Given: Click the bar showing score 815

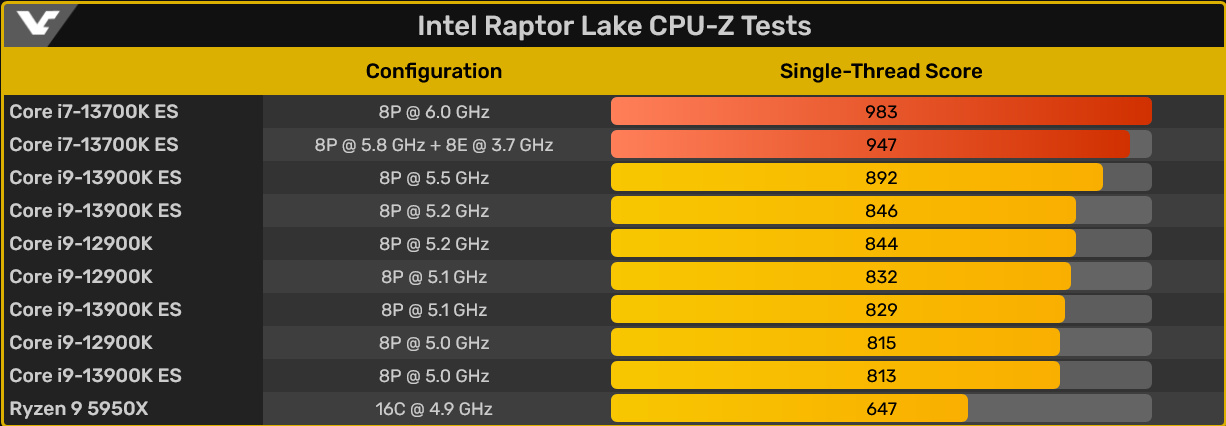Looking at the screenshot, I should [835, 342].
